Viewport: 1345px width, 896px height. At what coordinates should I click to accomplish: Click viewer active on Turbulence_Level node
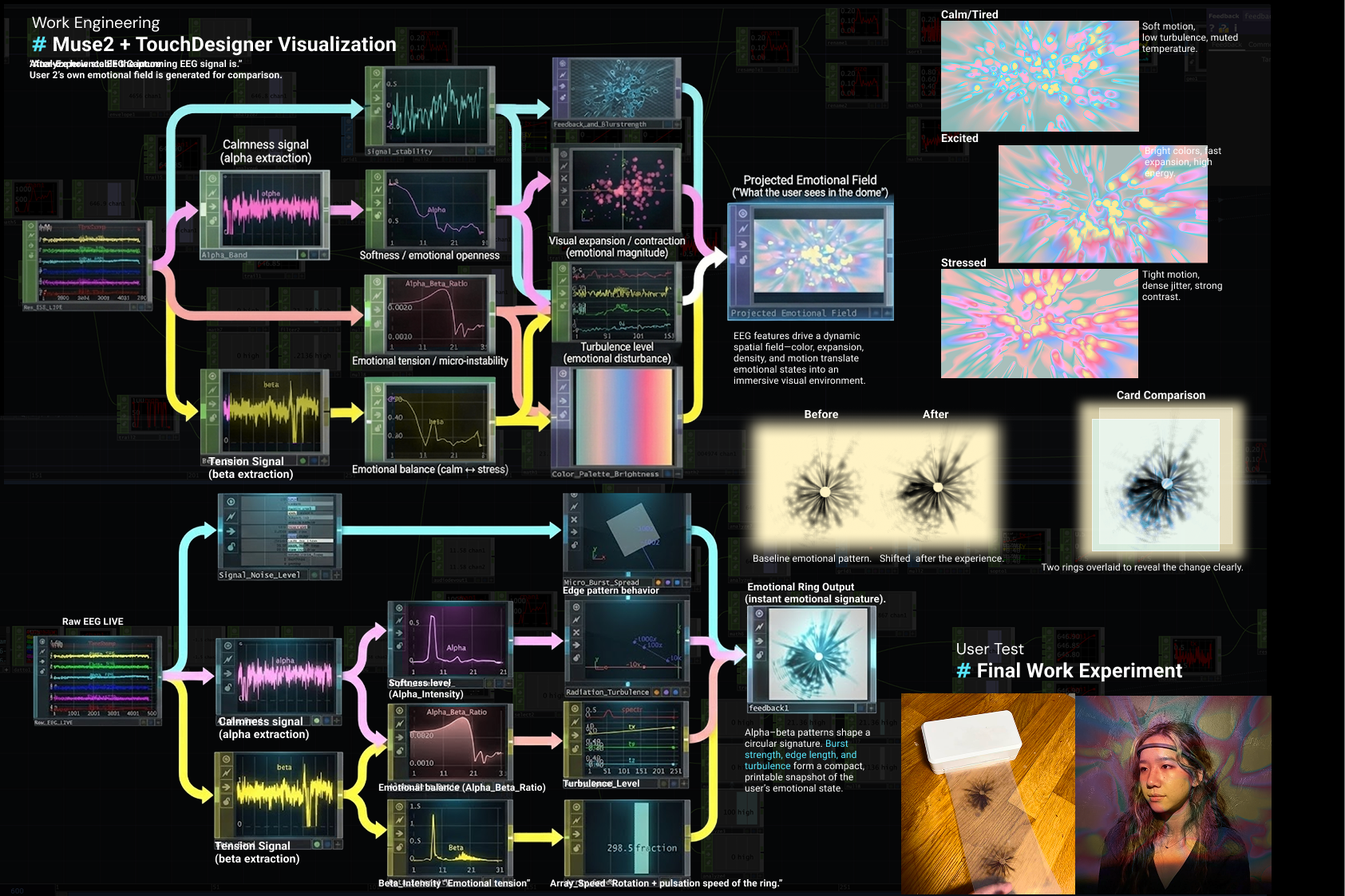576,709
